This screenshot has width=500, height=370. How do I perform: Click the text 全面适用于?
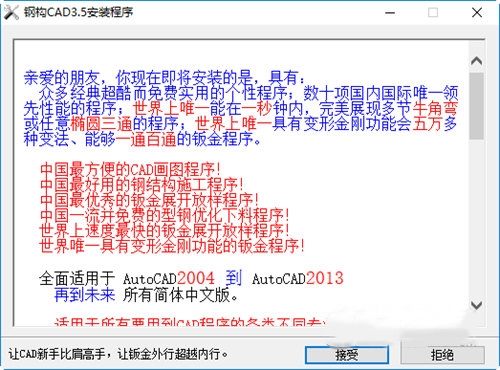(x=77, y=279)
